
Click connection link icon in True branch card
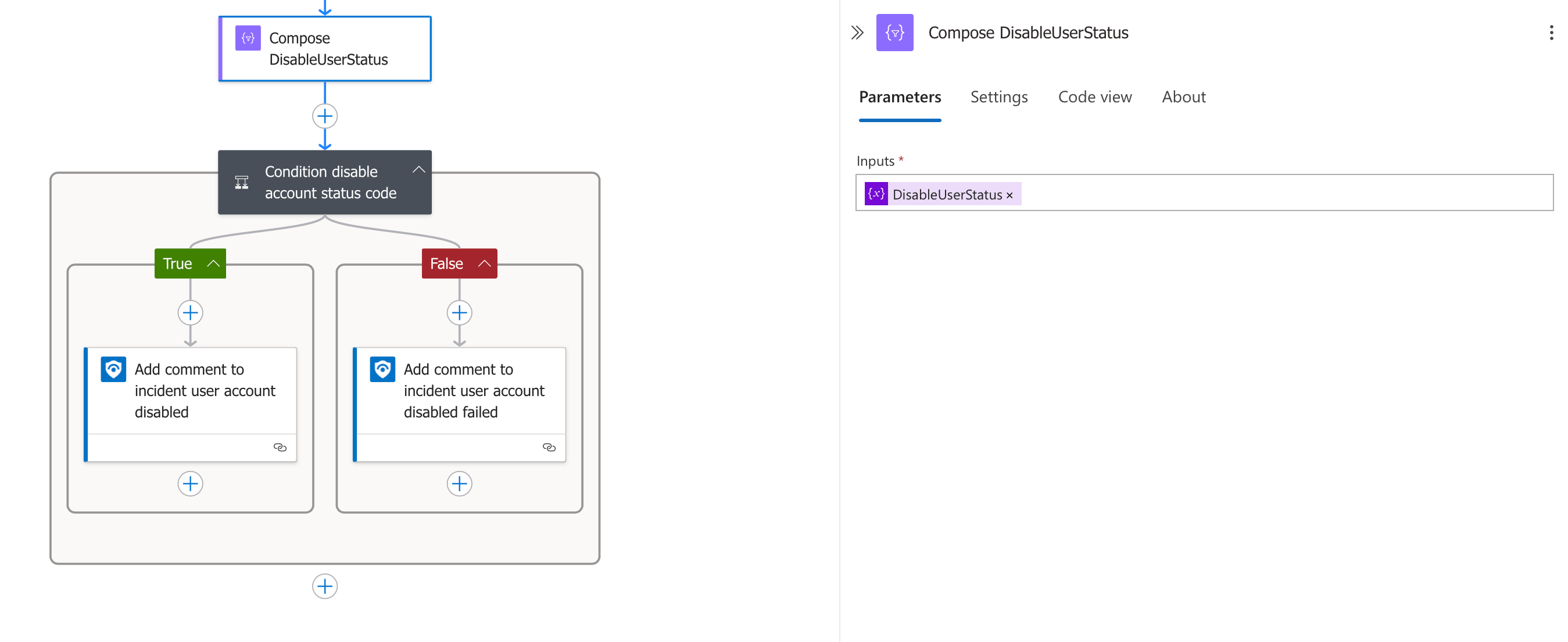pyautogui.click(x=280, y=447)
